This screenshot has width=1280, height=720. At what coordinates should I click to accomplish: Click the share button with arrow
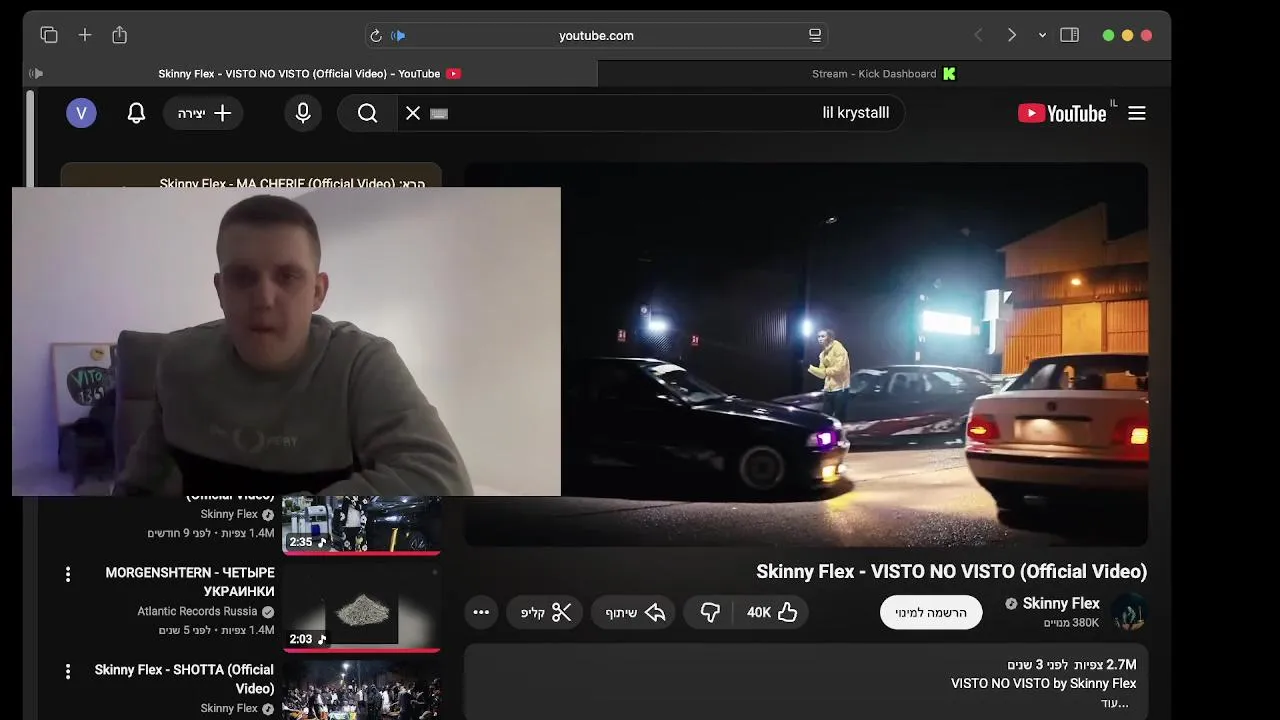[x=635, y=612]
